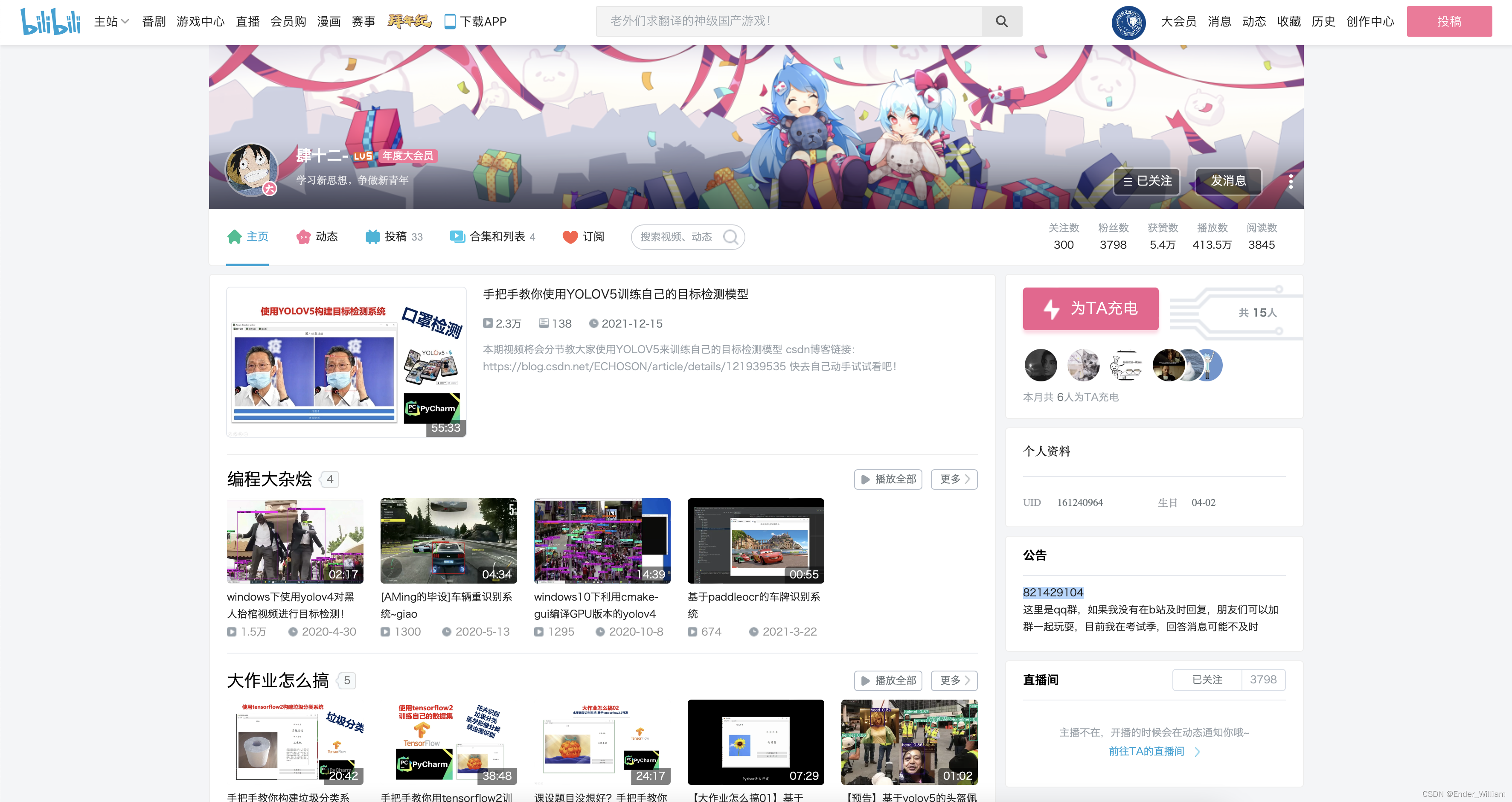
Task: Click the 发消息 message button
Action: [x=1228, y=181]
